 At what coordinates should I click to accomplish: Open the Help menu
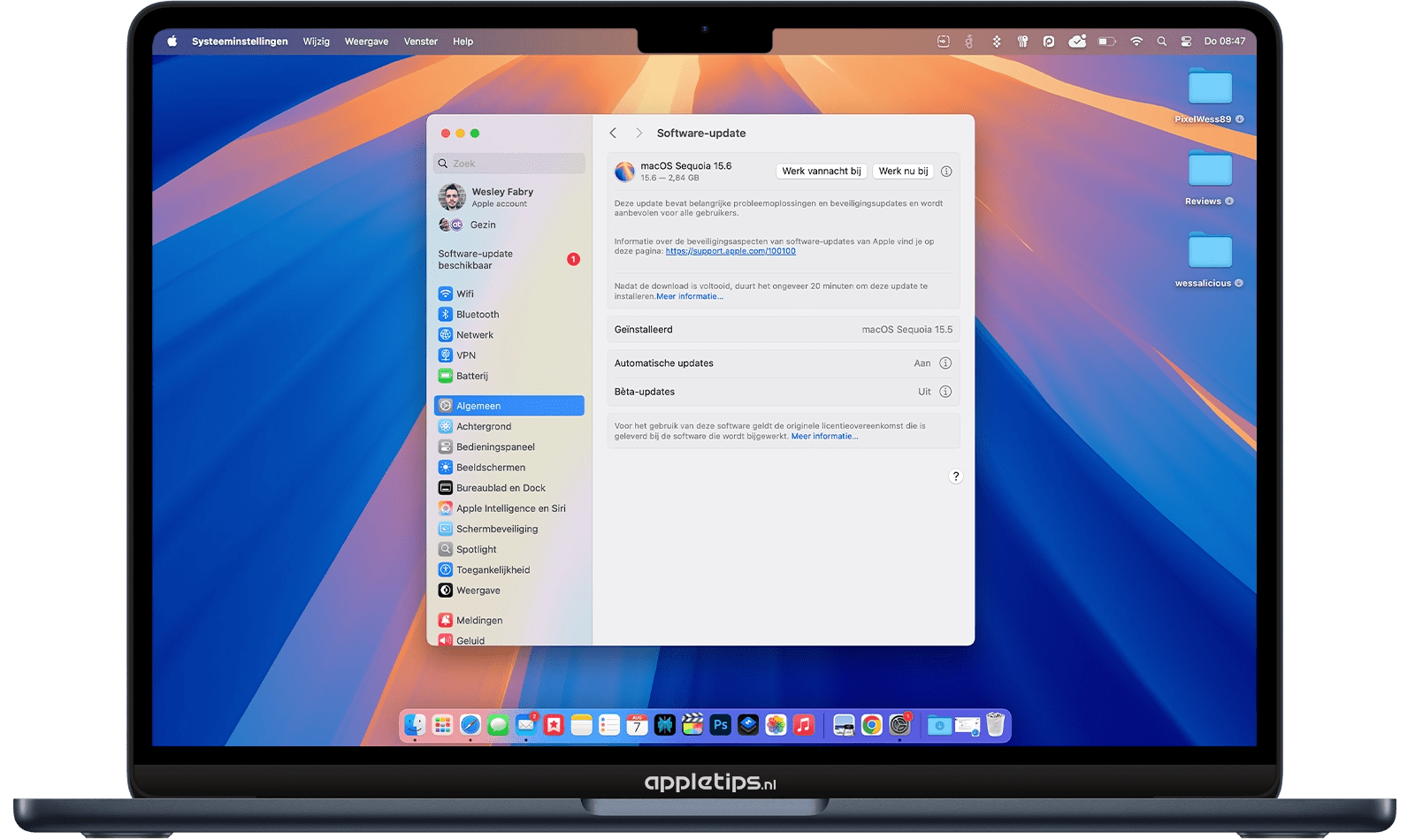(463, 42)
